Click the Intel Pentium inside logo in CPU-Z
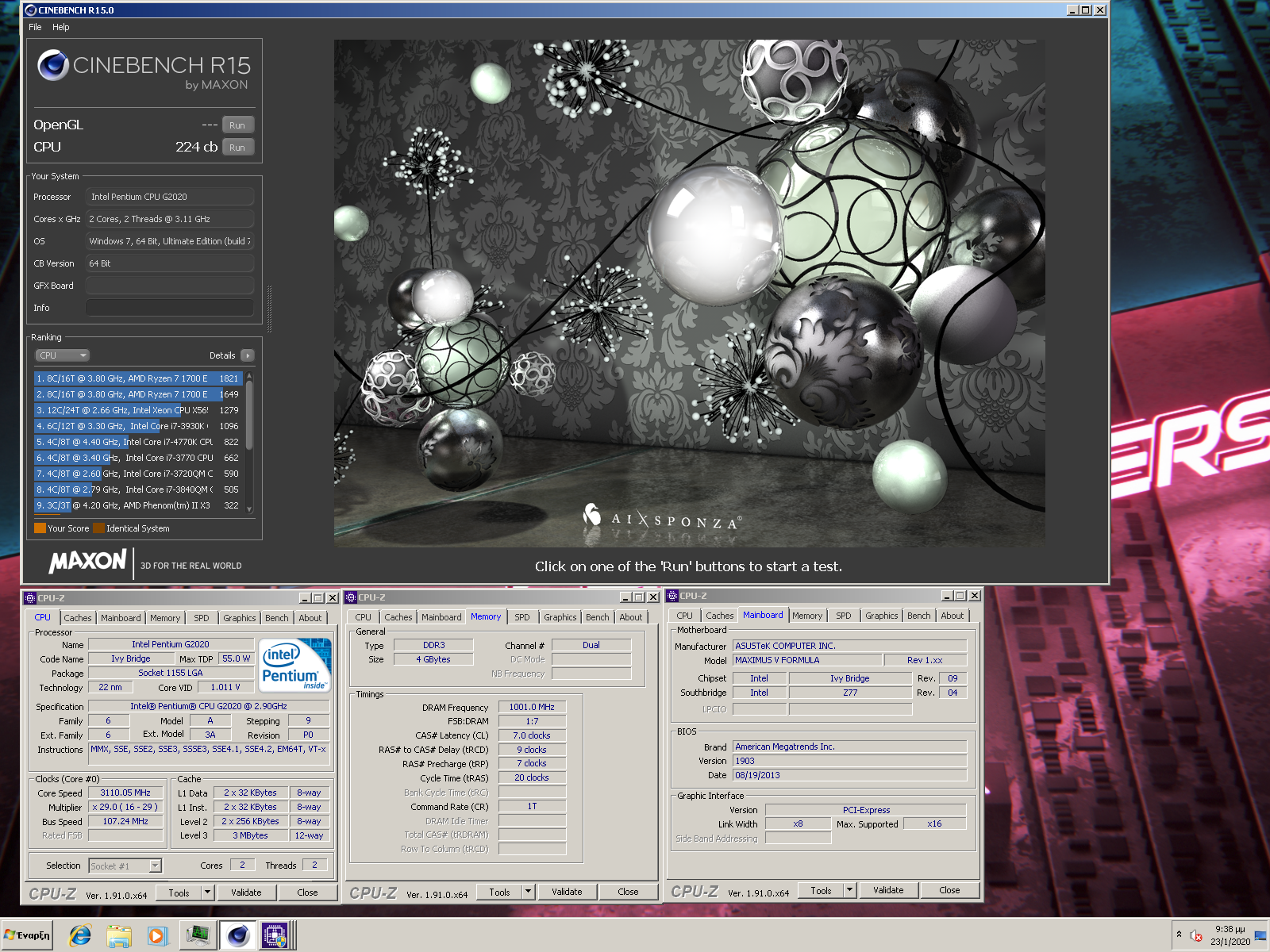This screenshot has height=952, width=1270. [x=294, y=665]
